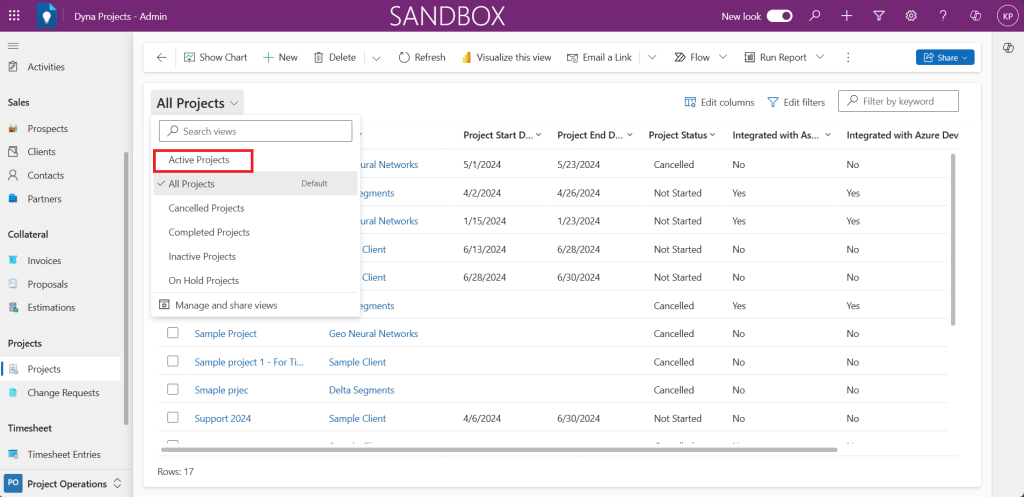Click the plus quick create icon
Image resolution: width=1024 pixels, height=497 pixels.
[847, 16]
